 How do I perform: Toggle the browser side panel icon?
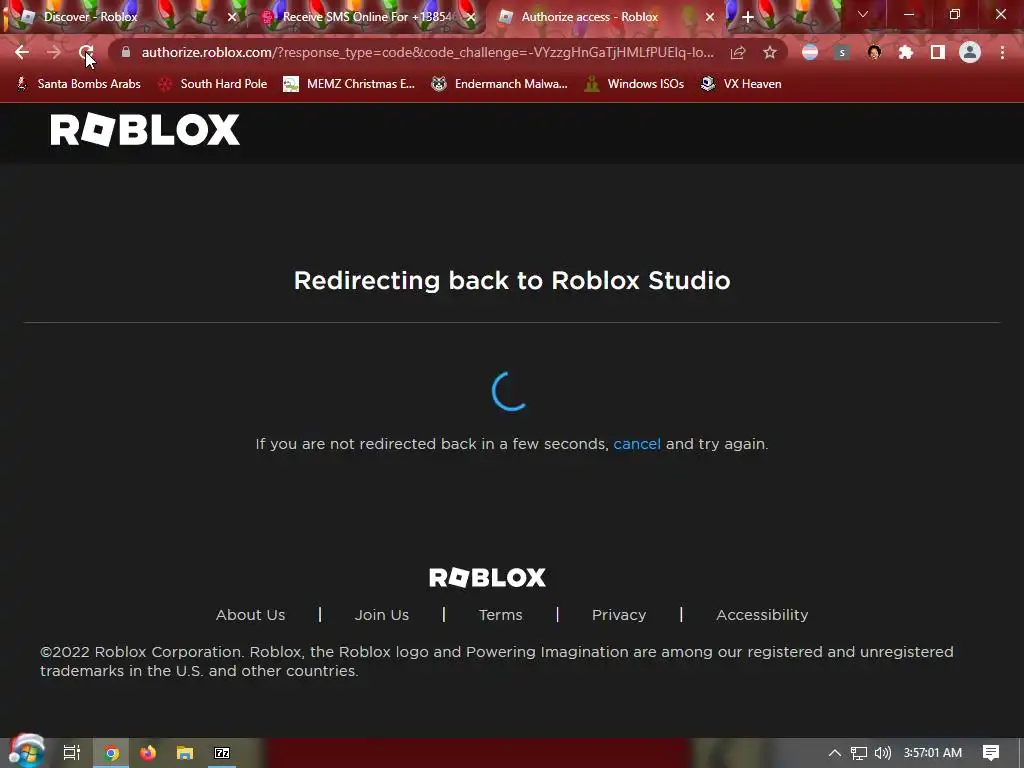click(x=938, y=52)
